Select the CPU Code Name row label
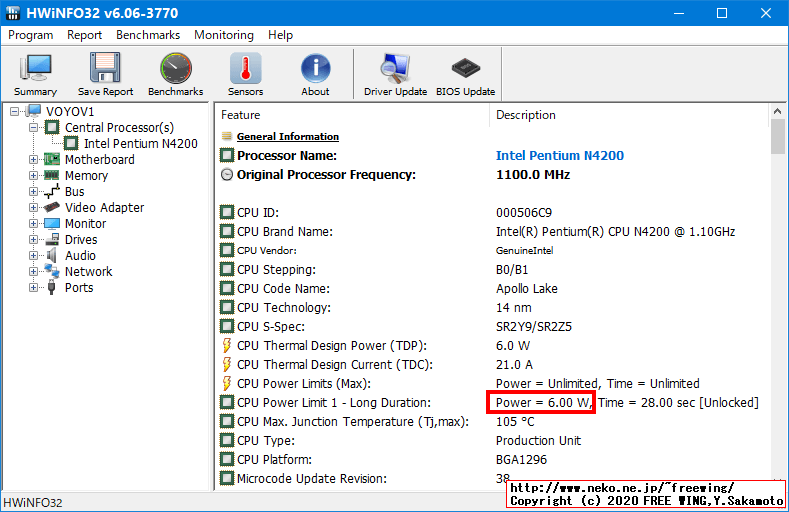 click(283, 289)
